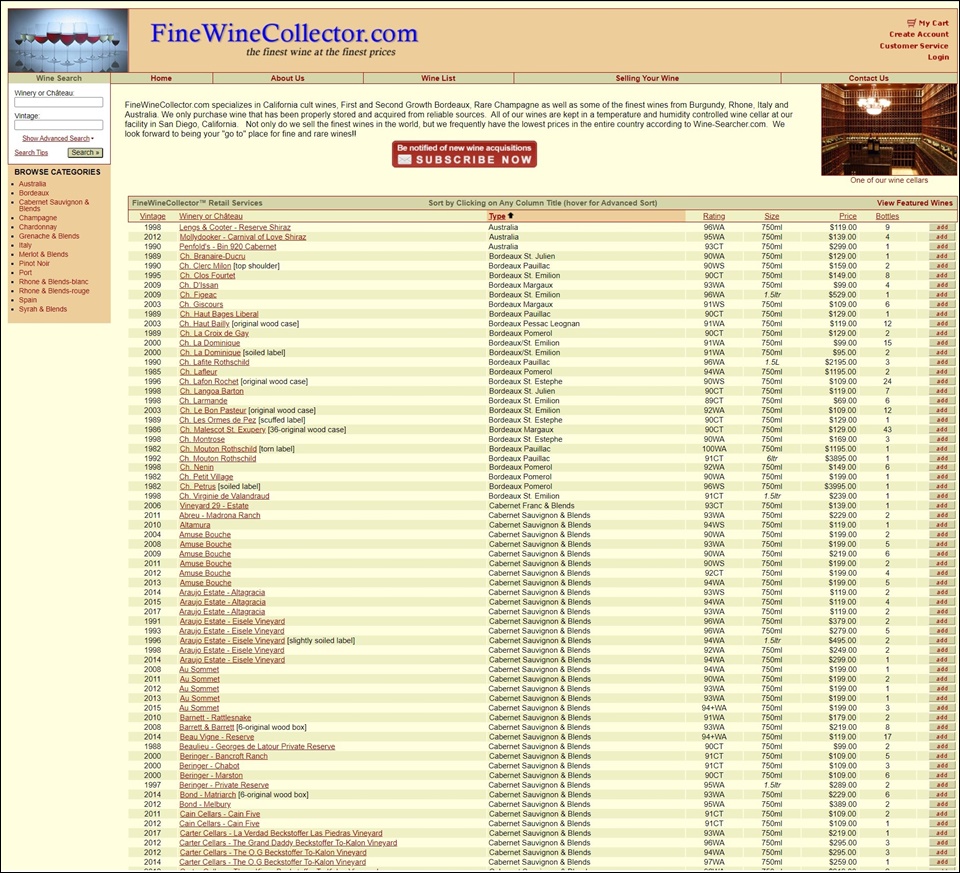The height and width of the screenshot is (873, 960).
Task: Open the Ch. Haut Bages Liberal link
Action: click(x=219, y=314)
